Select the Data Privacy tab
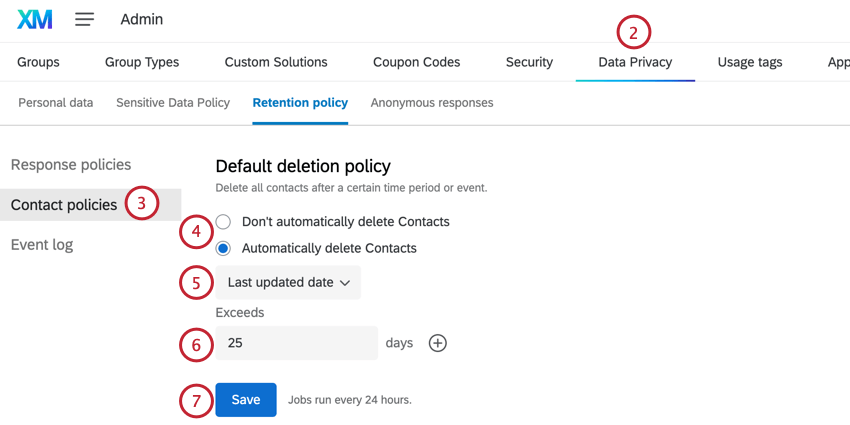850x425 pixels. [x=635, y=62]
